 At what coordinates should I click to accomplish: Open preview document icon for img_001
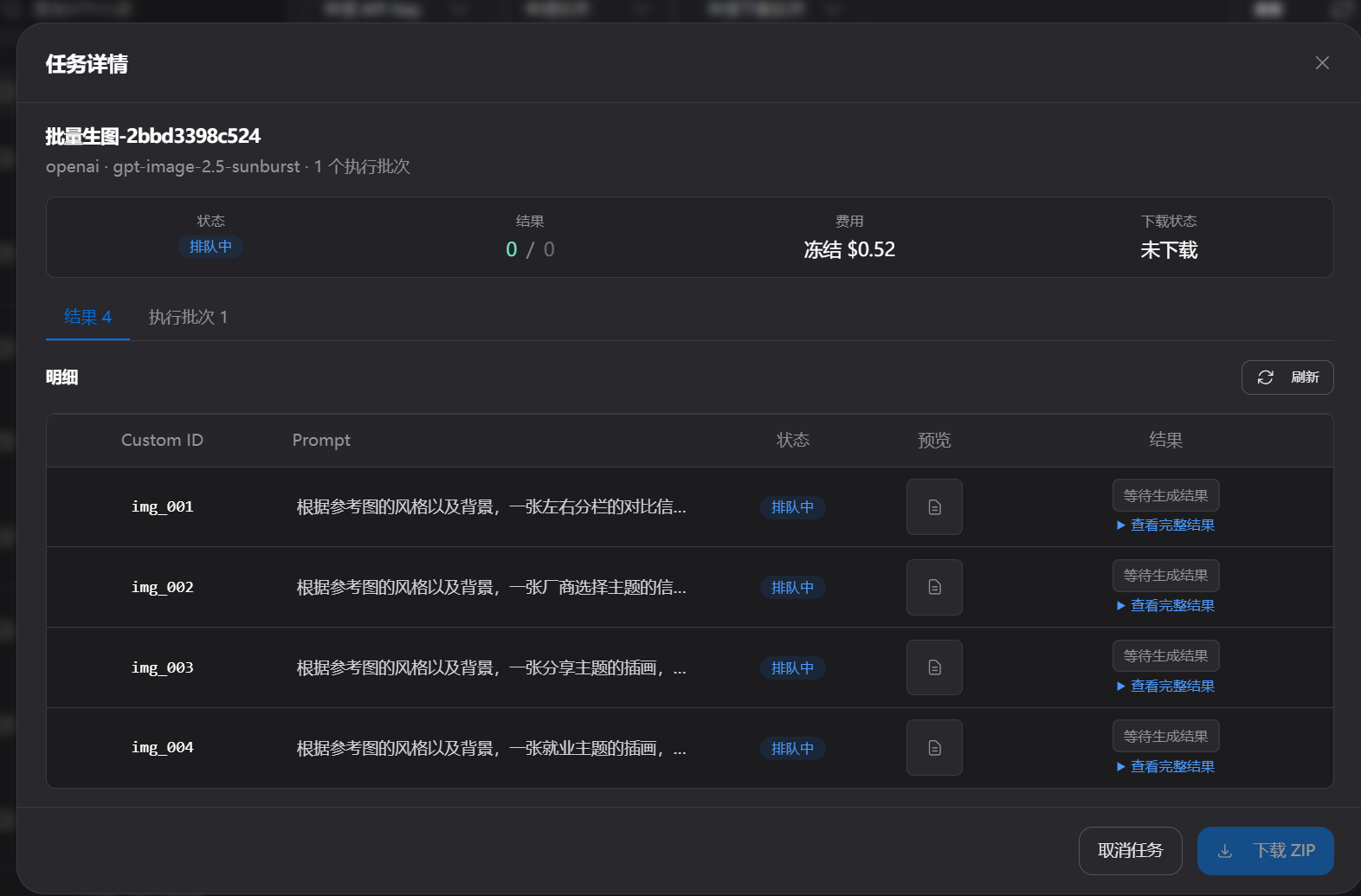(x=934, y=507)
